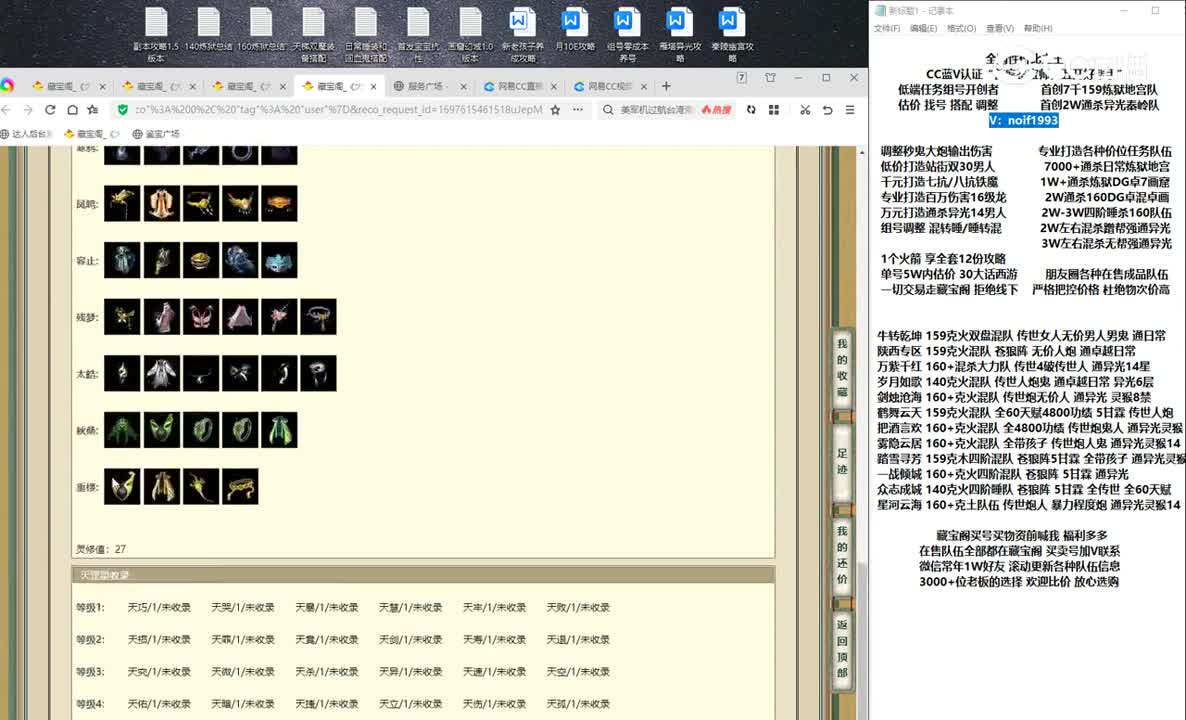
Task: Open Notepad 文件(F) menu
Action: (x=886, y=29)
